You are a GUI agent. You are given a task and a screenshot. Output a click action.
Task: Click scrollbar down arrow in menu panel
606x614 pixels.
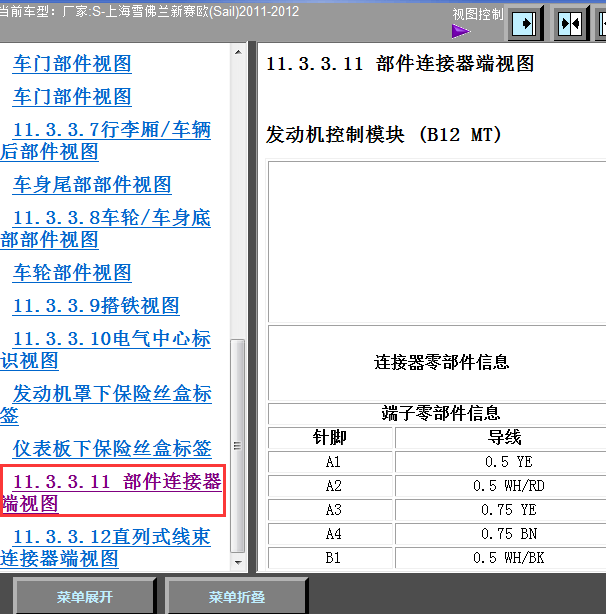pos(238,563)
